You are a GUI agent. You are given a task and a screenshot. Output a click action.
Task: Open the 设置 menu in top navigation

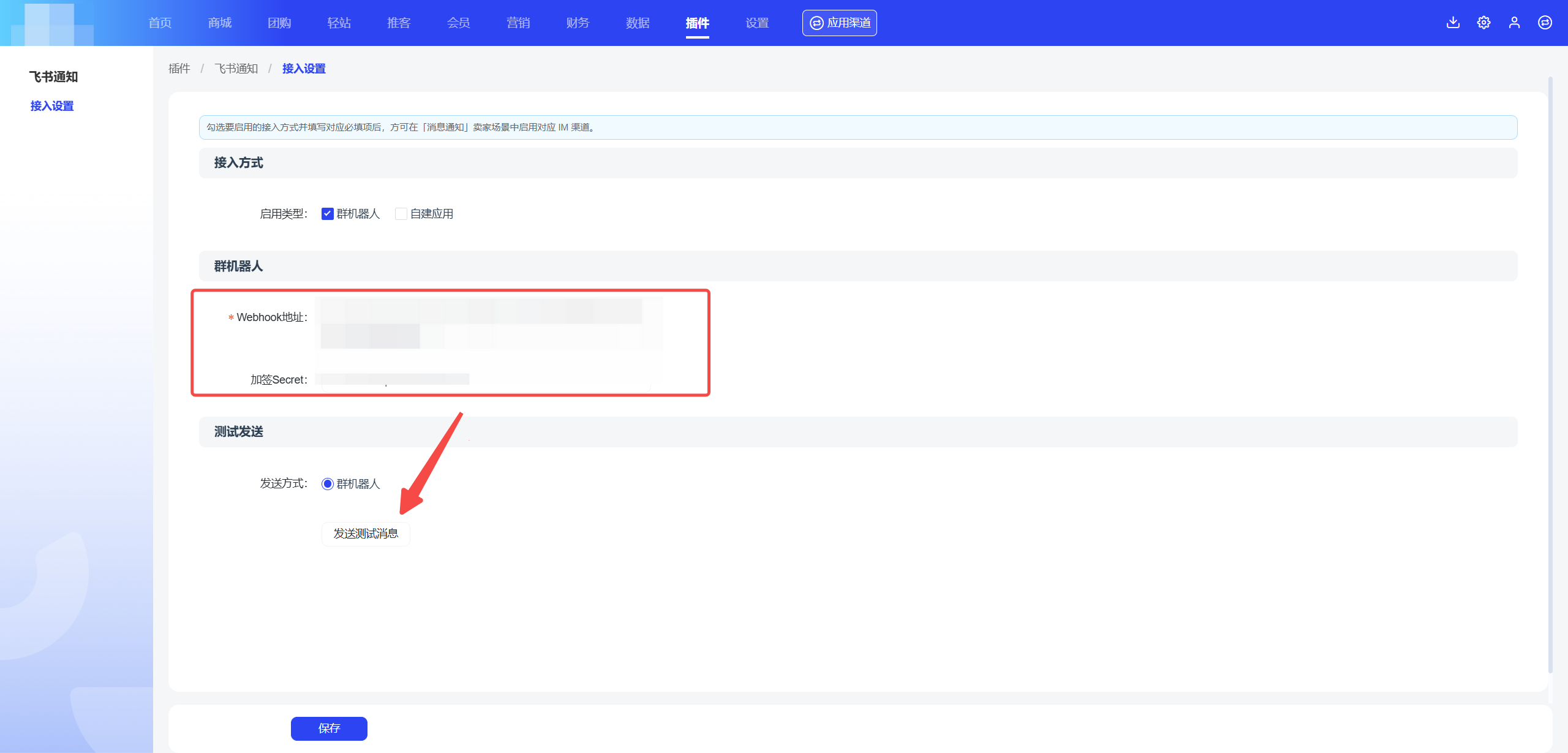pos(757,23)
